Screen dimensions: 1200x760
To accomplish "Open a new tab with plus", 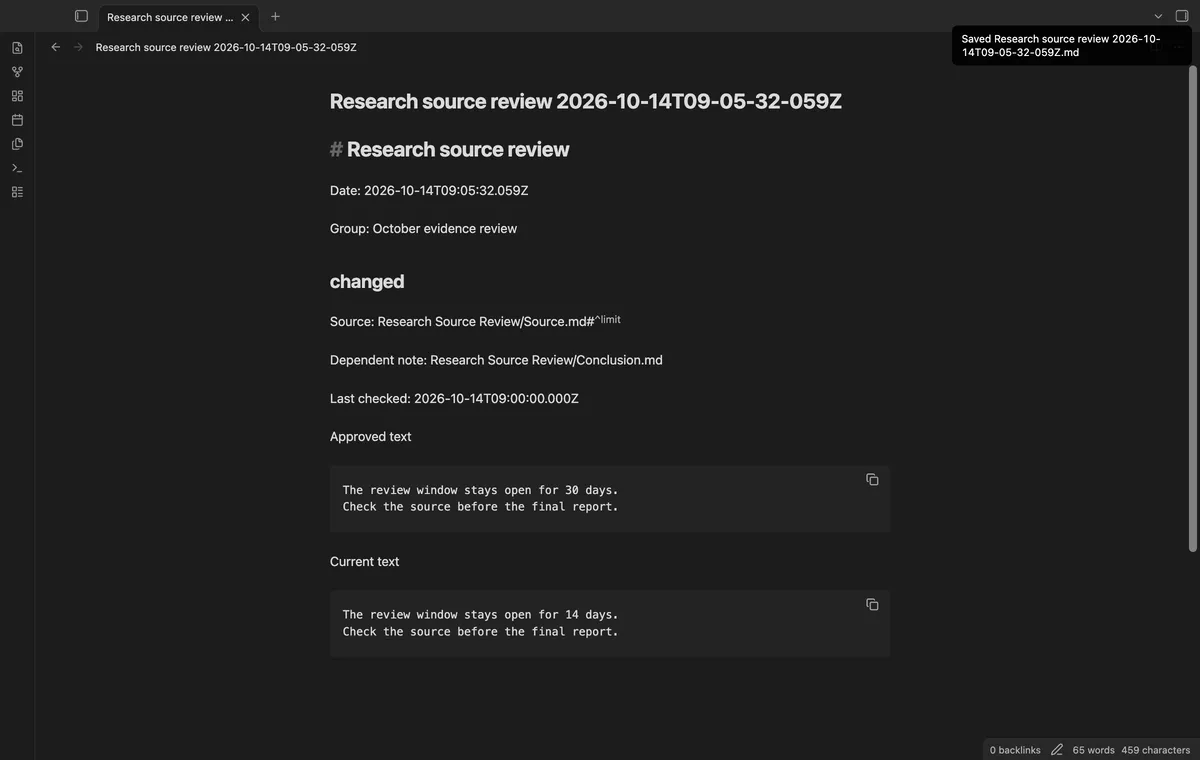I will [x=275, y=16].
